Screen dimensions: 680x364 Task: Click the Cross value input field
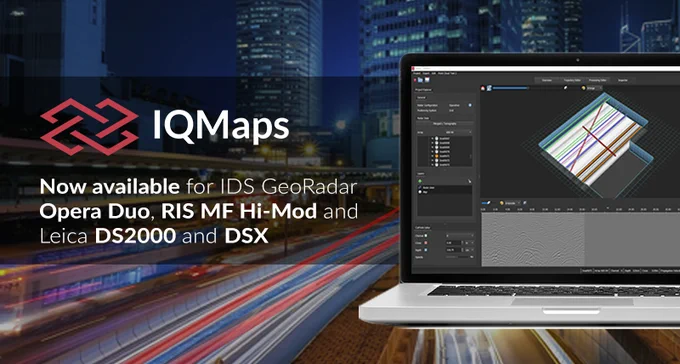pyautogui.click(x=453, y=243)
